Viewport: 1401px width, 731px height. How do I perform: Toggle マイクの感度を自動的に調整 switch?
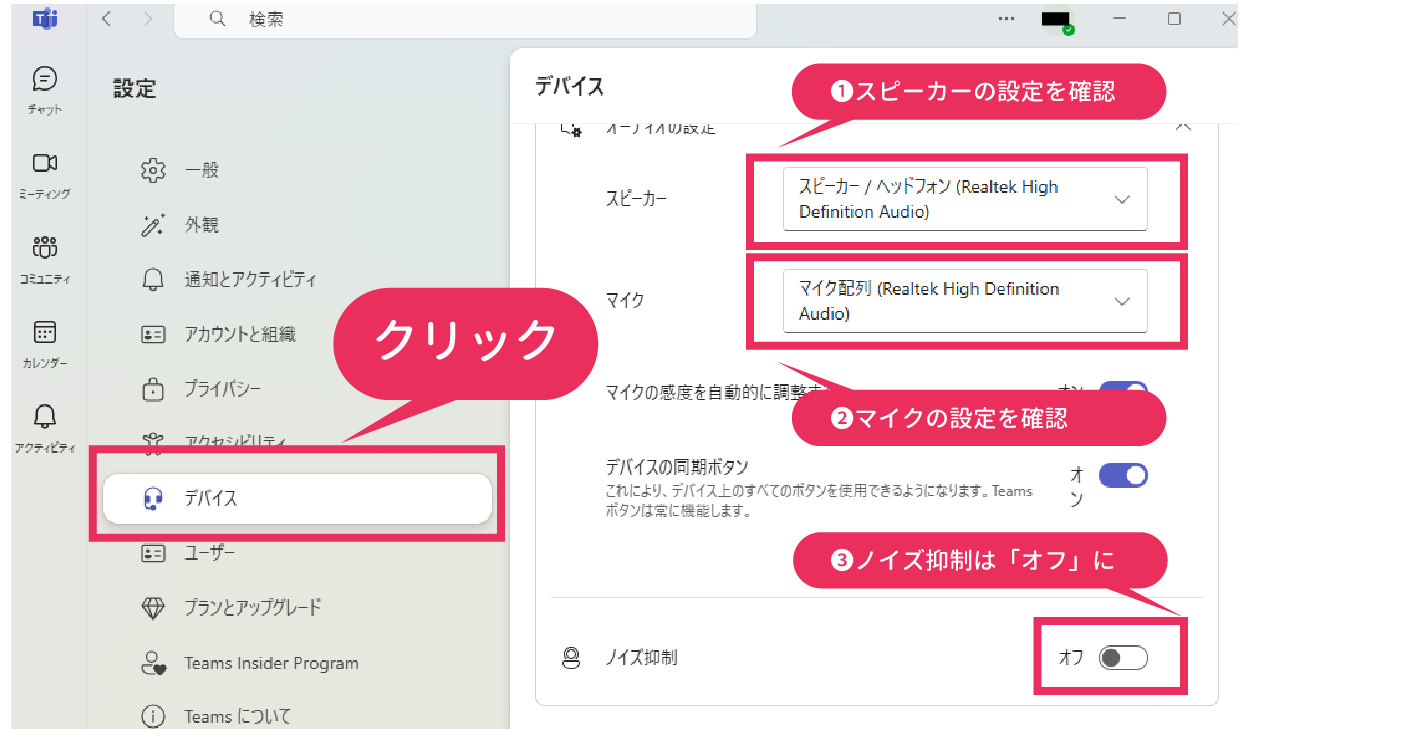(x=1122, y=390)
